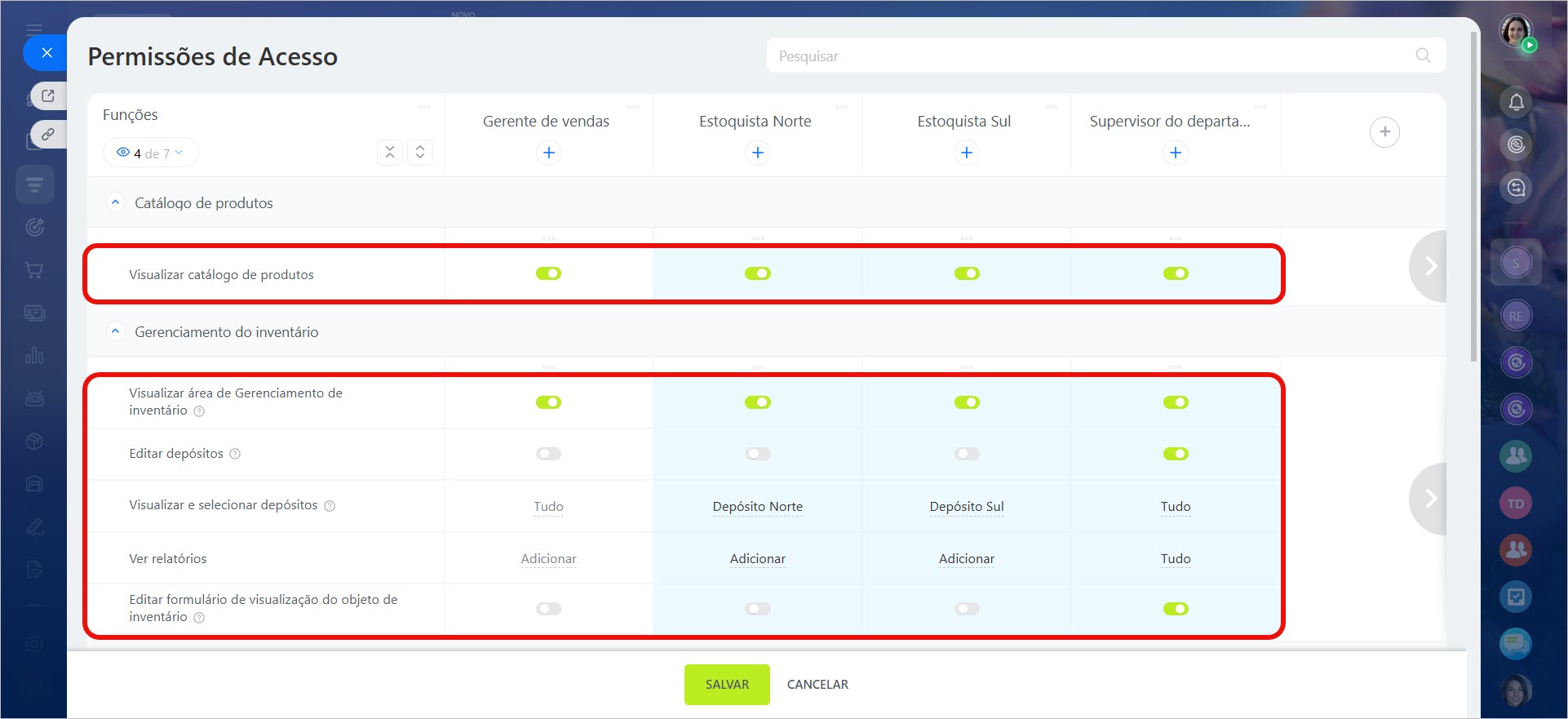Click the search magnifier icon
Viewport: 1568px width, 719px height.
[1423, 55]
